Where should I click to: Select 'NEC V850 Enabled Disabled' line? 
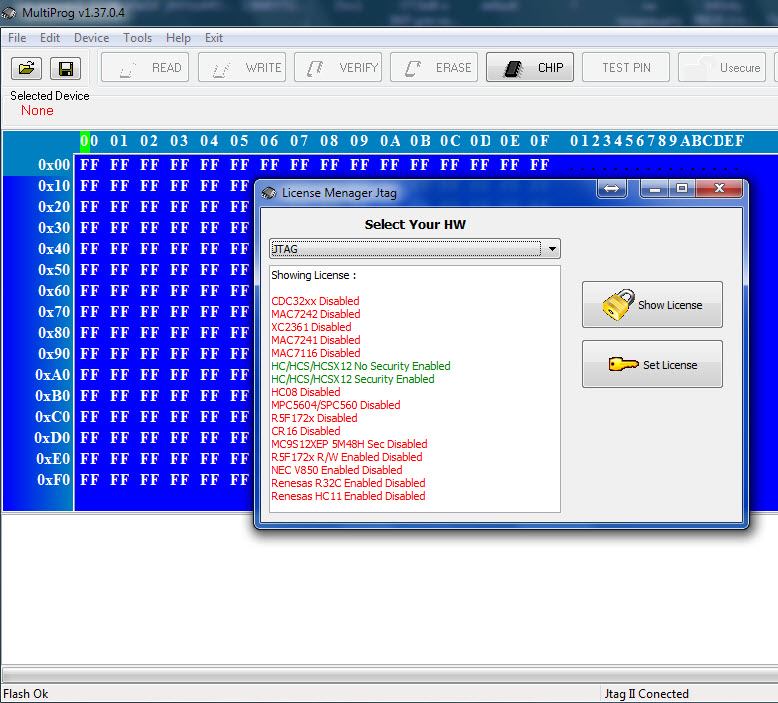point(336,470)
